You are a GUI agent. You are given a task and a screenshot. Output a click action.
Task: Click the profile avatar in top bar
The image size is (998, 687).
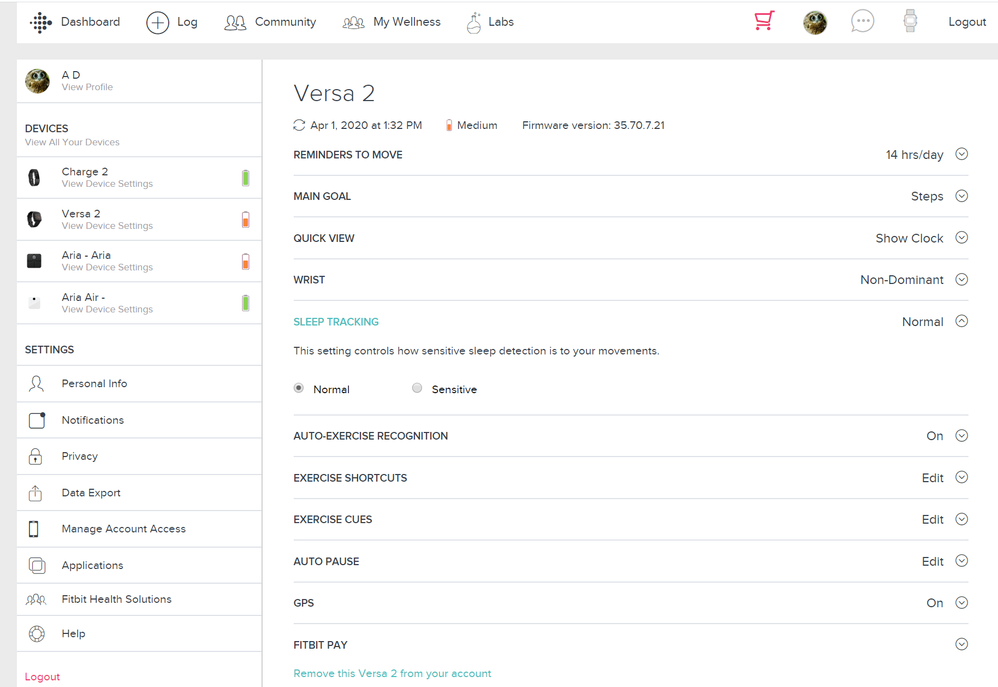click(x=815, y=22)
